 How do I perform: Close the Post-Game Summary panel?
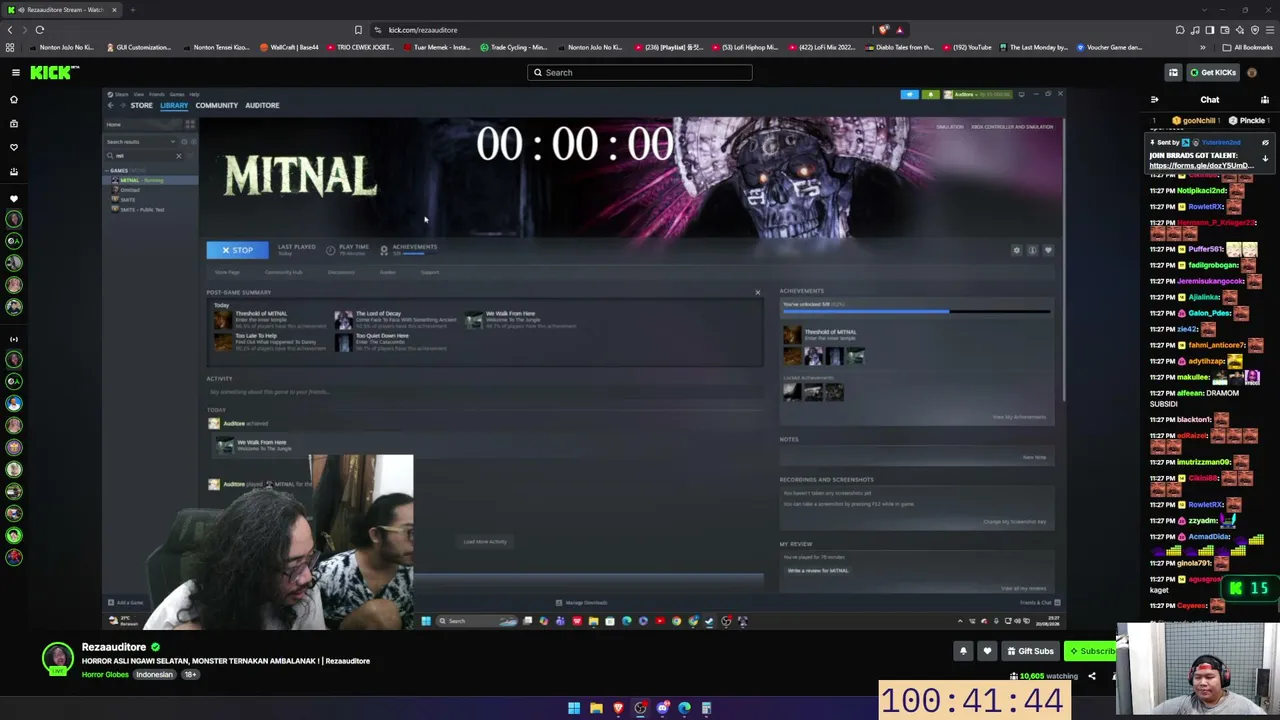coord(757,293)
